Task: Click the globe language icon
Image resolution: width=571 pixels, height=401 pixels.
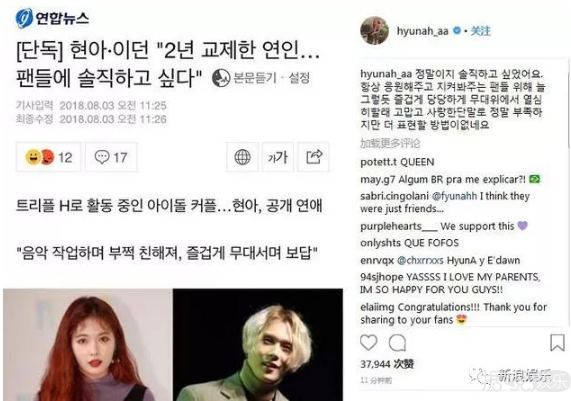Action: (x=242, y=157)
